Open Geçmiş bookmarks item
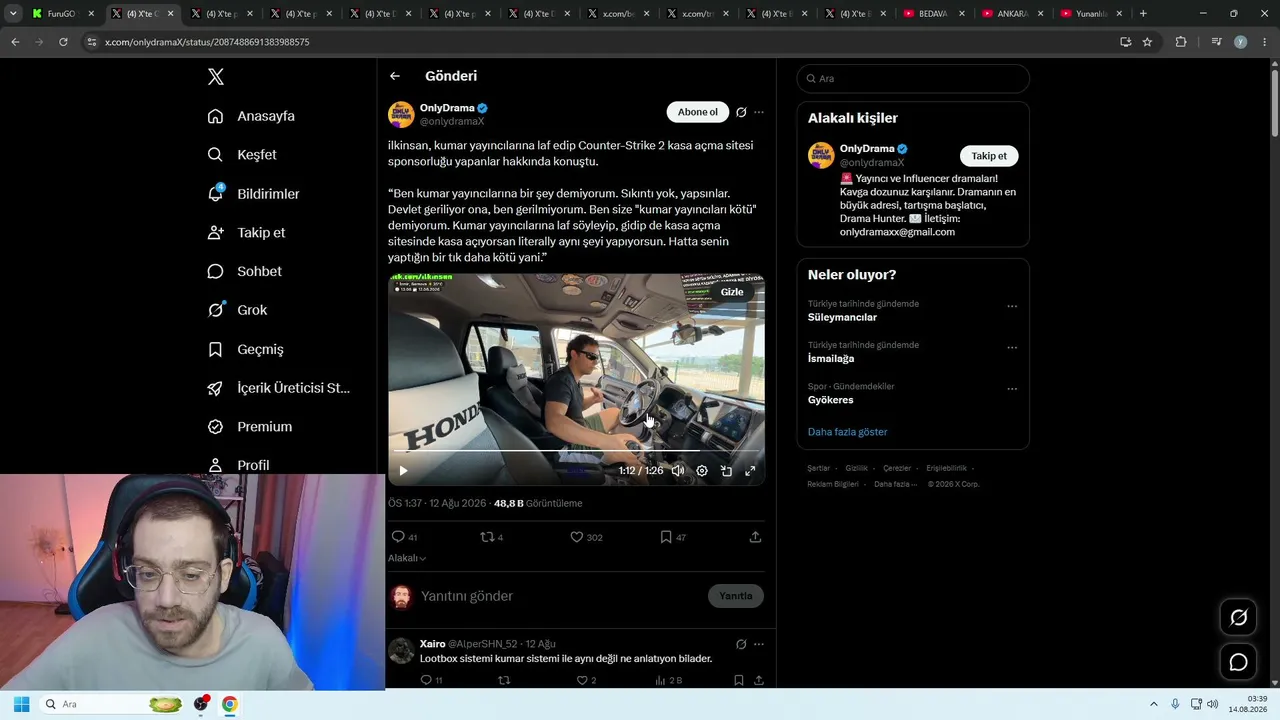Image resolution: width=1280 pixels, height=720 pixels. pos(245,349)
